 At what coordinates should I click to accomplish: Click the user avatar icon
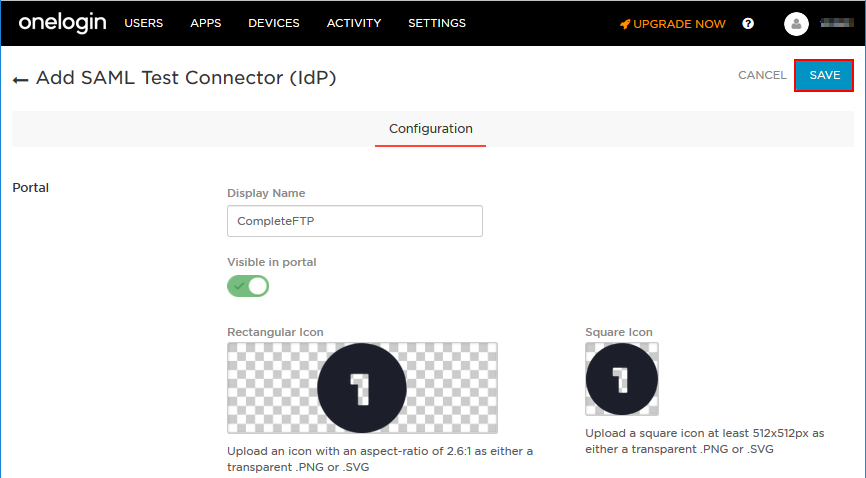tap(796, 24)
